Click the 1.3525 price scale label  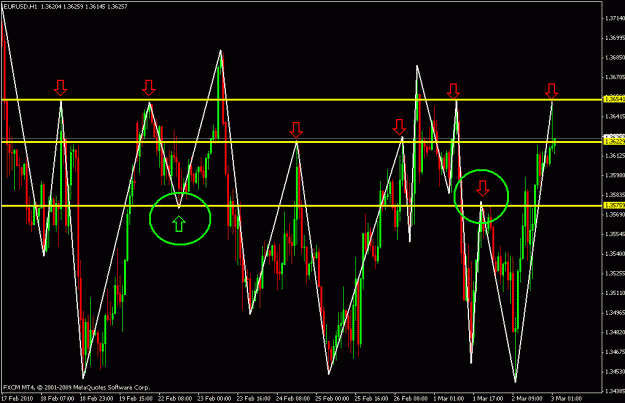click(x=615, y=273)
